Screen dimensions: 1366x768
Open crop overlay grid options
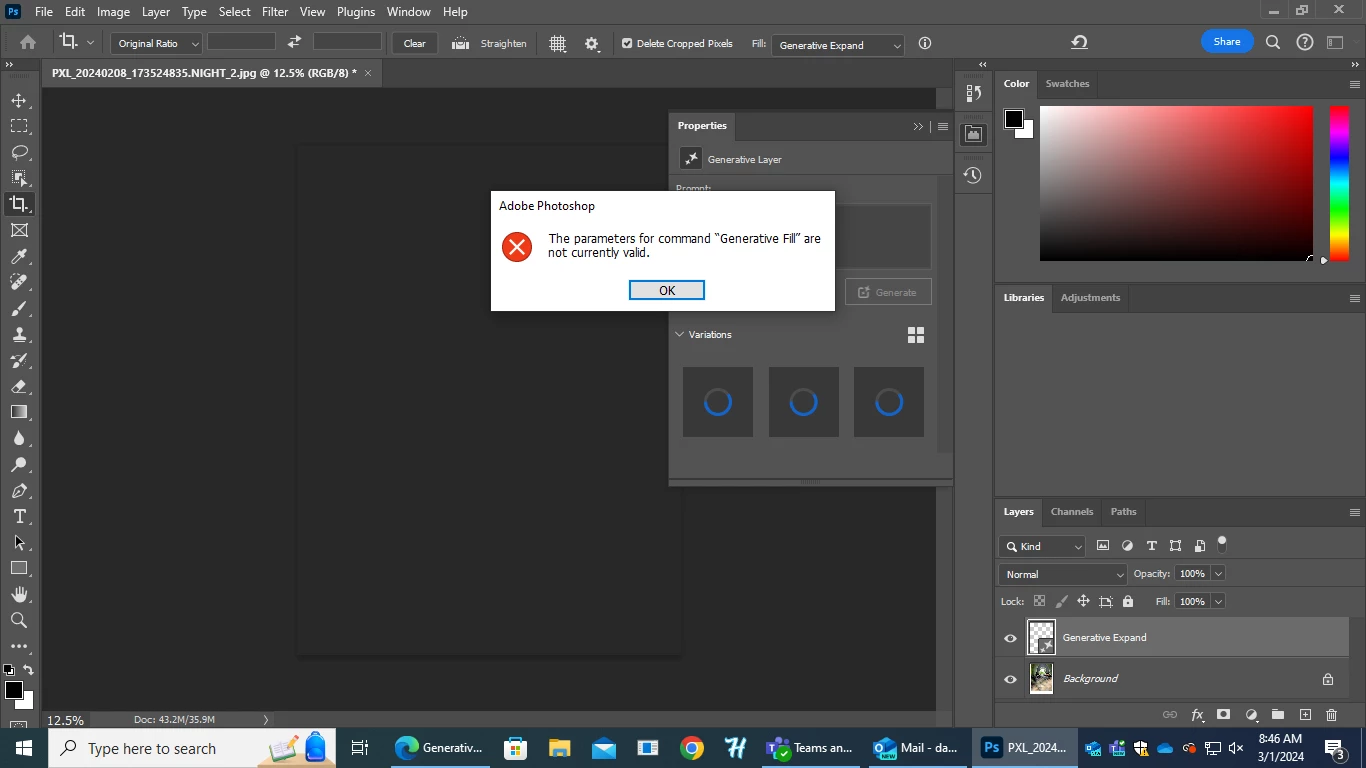558,43
